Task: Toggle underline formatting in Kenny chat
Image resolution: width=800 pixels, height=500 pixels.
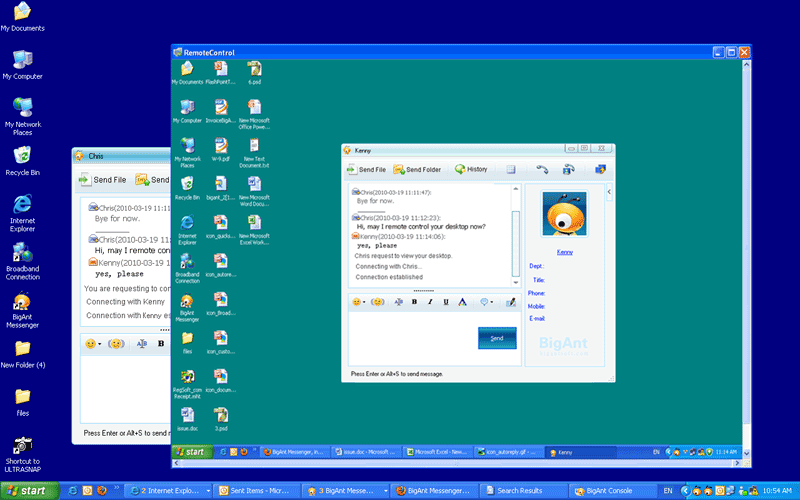Action: [446, 302]
